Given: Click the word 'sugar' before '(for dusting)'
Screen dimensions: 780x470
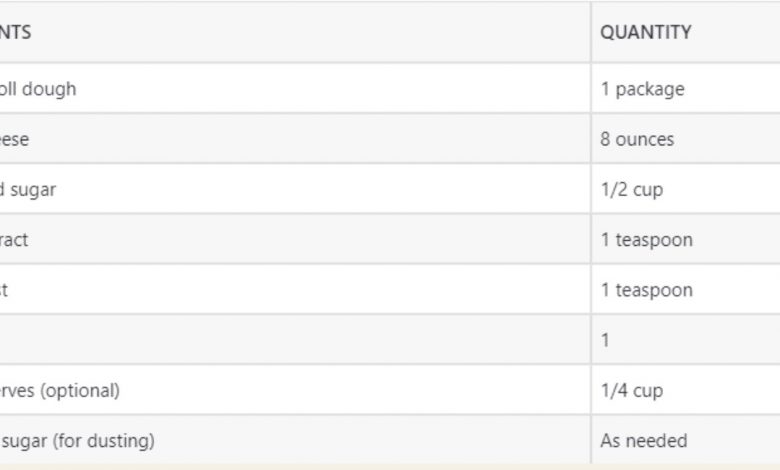Looking at the screenshot, I should point(27,440).
